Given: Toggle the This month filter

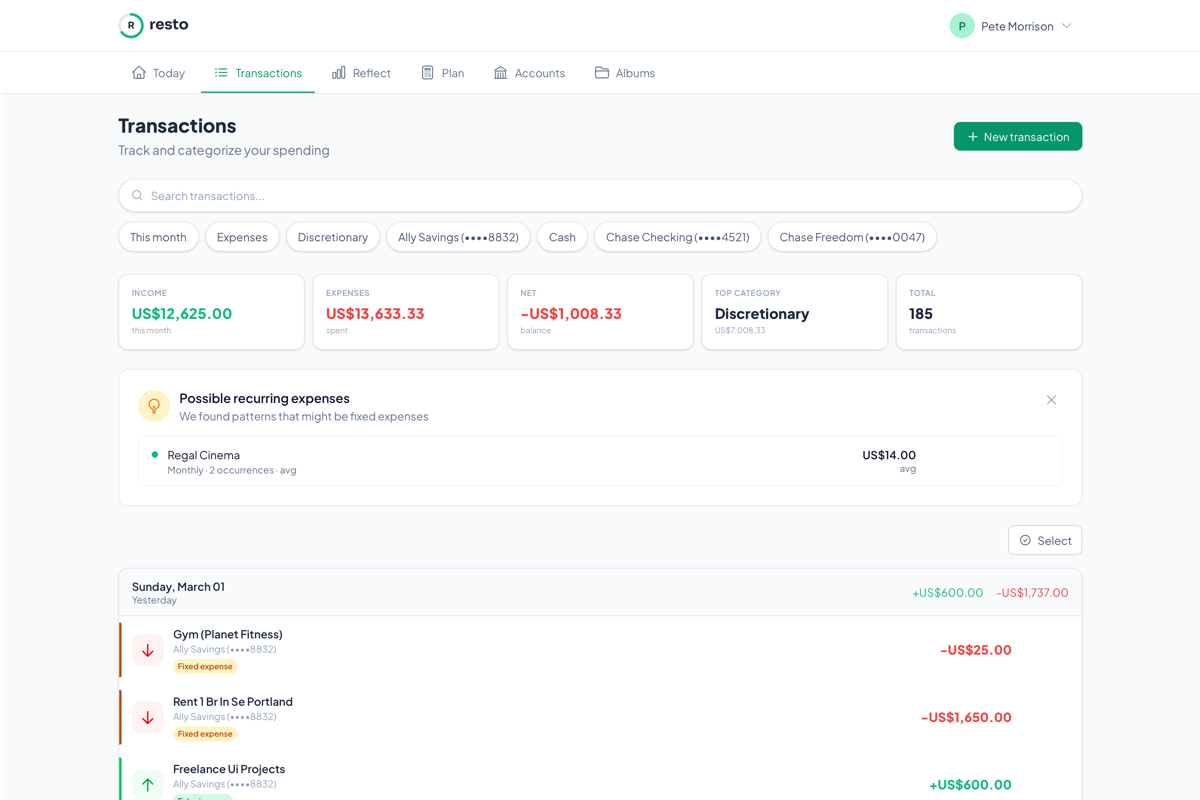Looking at the screenshot, I should tap(158, 237).
